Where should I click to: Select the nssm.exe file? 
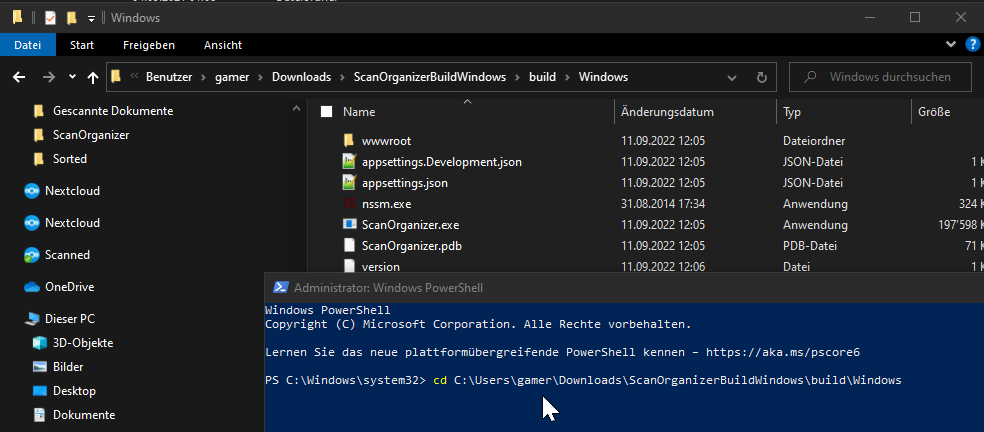pos(387,204)
